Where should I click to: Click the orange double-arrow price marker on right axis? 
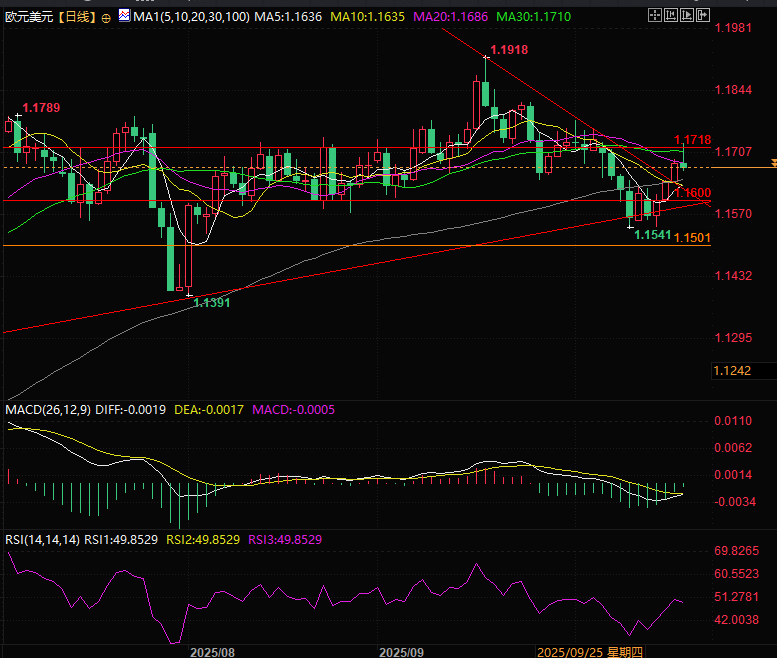point(772,162)
